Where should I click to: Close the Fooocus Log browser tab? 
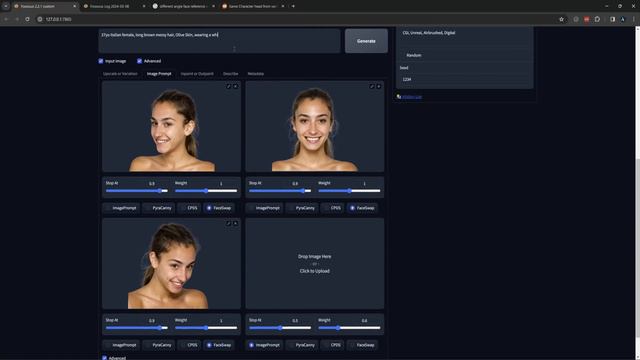click(x=144, y=6)
